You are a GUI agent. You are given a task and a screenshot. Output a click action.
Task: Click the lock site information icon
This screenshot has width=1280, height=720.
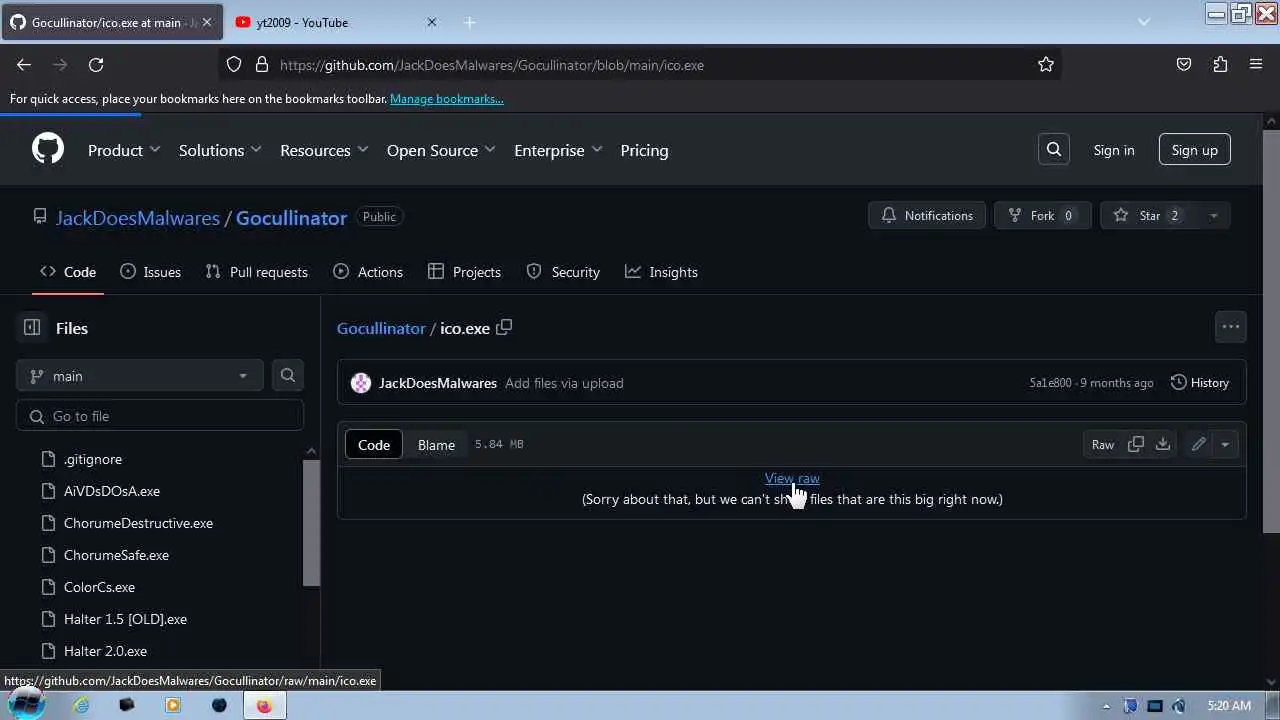click(262, 65)
